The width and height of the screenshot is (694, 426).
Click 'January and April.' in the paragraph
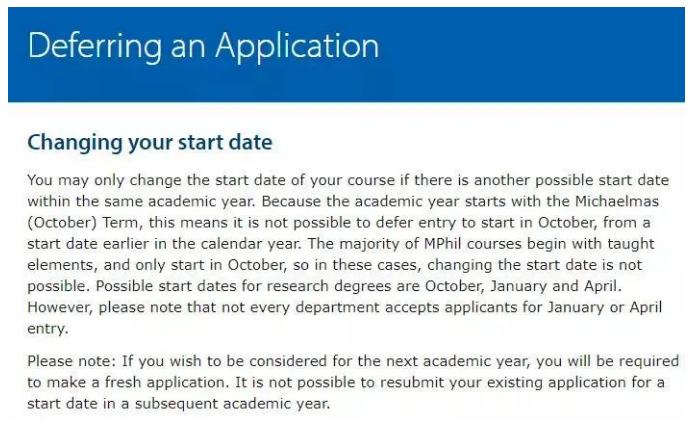coord(556,286)
